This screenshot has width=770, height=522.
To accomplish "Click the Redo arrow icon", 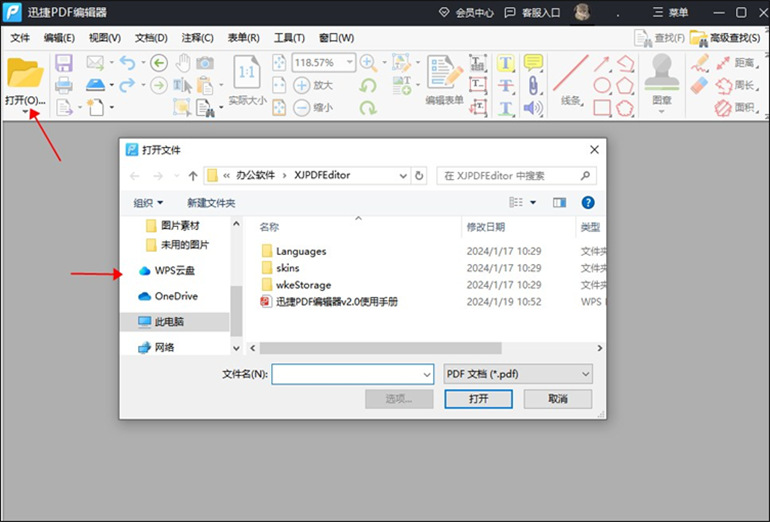I will point(128,85).
